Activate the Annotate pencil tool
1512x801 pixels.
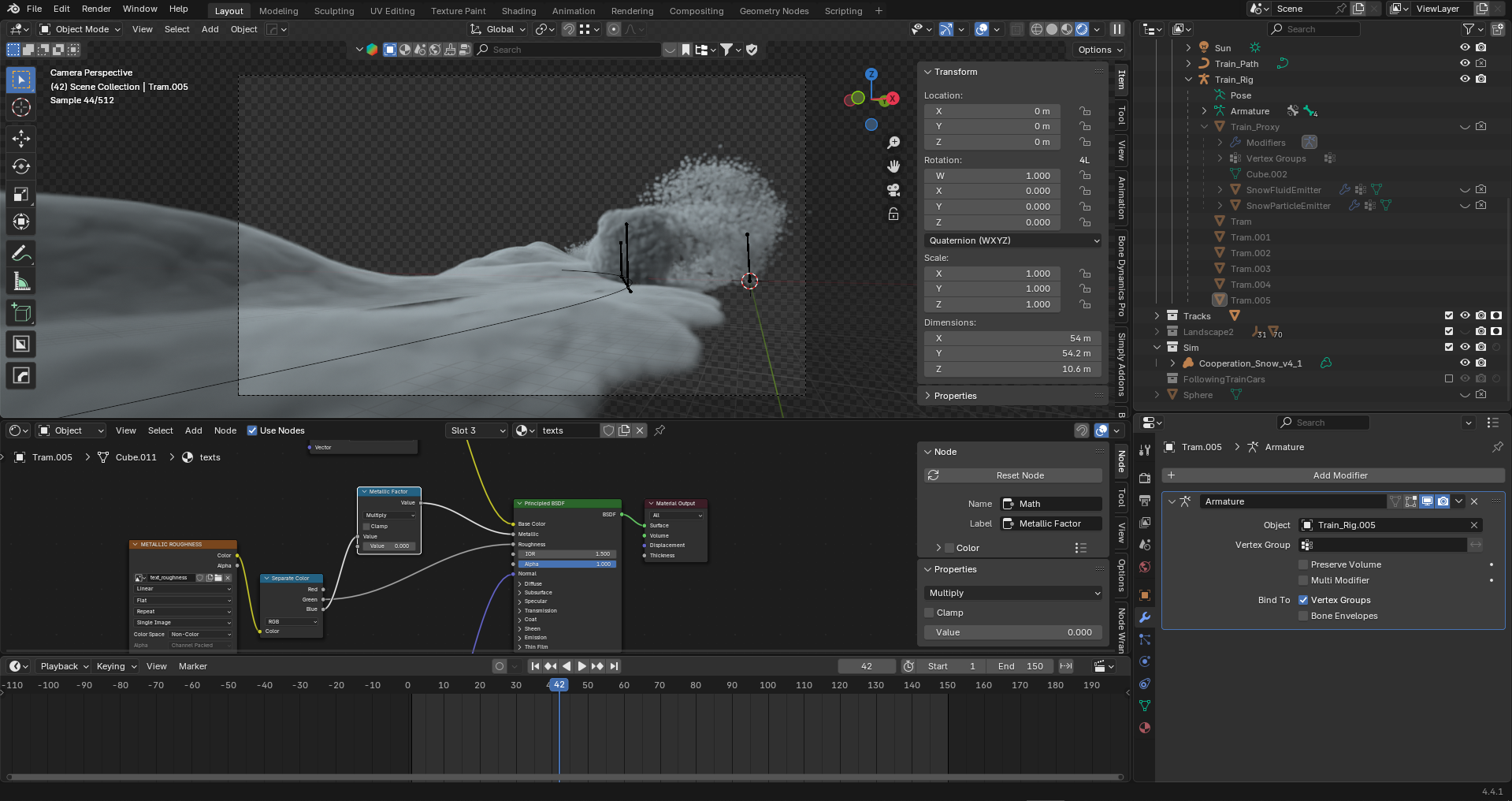click(x=21, y=254)
